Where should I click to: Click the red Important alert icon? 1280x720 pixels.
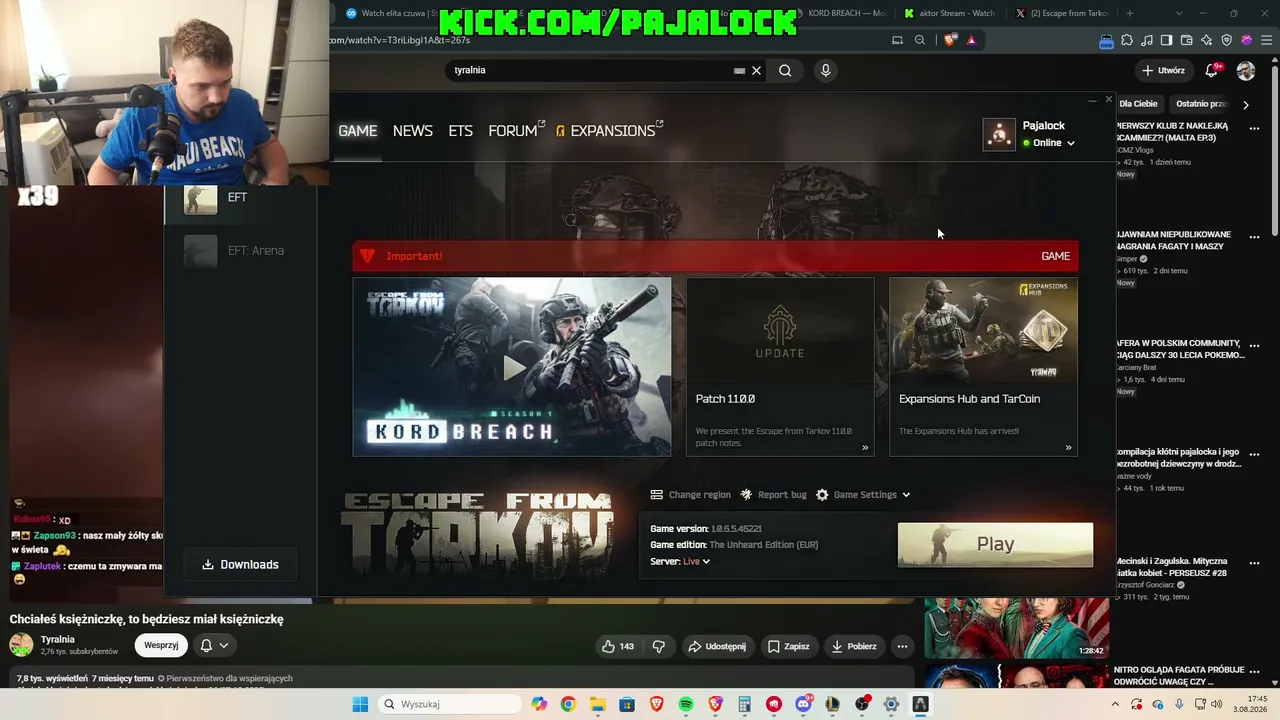[x=367, y=256]
